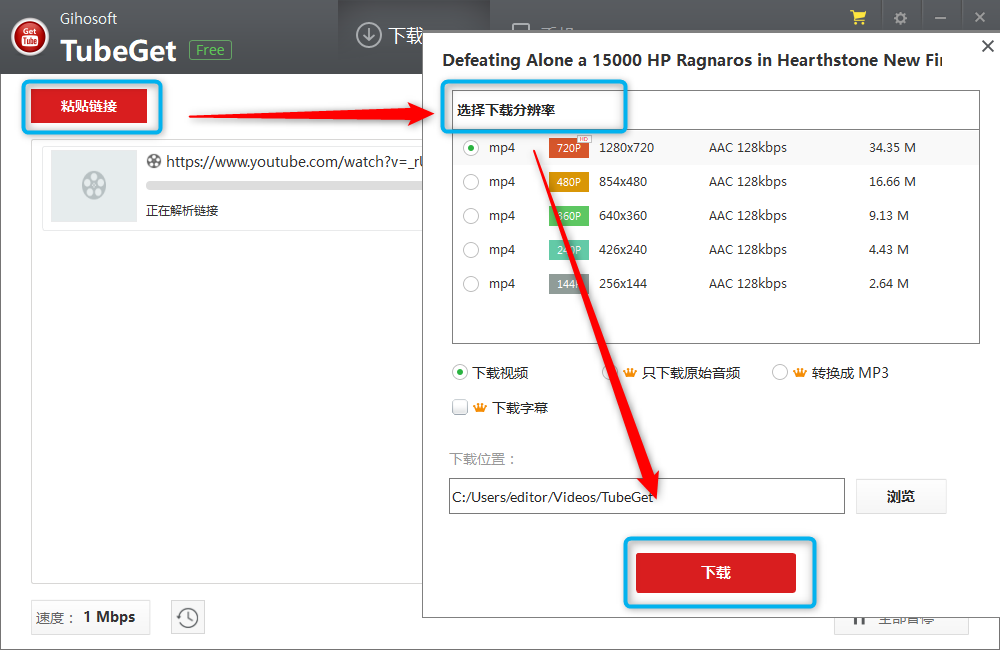Image resolution: width=1000 pixels, height=650 pixels.
Task: Click the 144P quality badge
Action: pyautogui.click(x=569, y=283)
